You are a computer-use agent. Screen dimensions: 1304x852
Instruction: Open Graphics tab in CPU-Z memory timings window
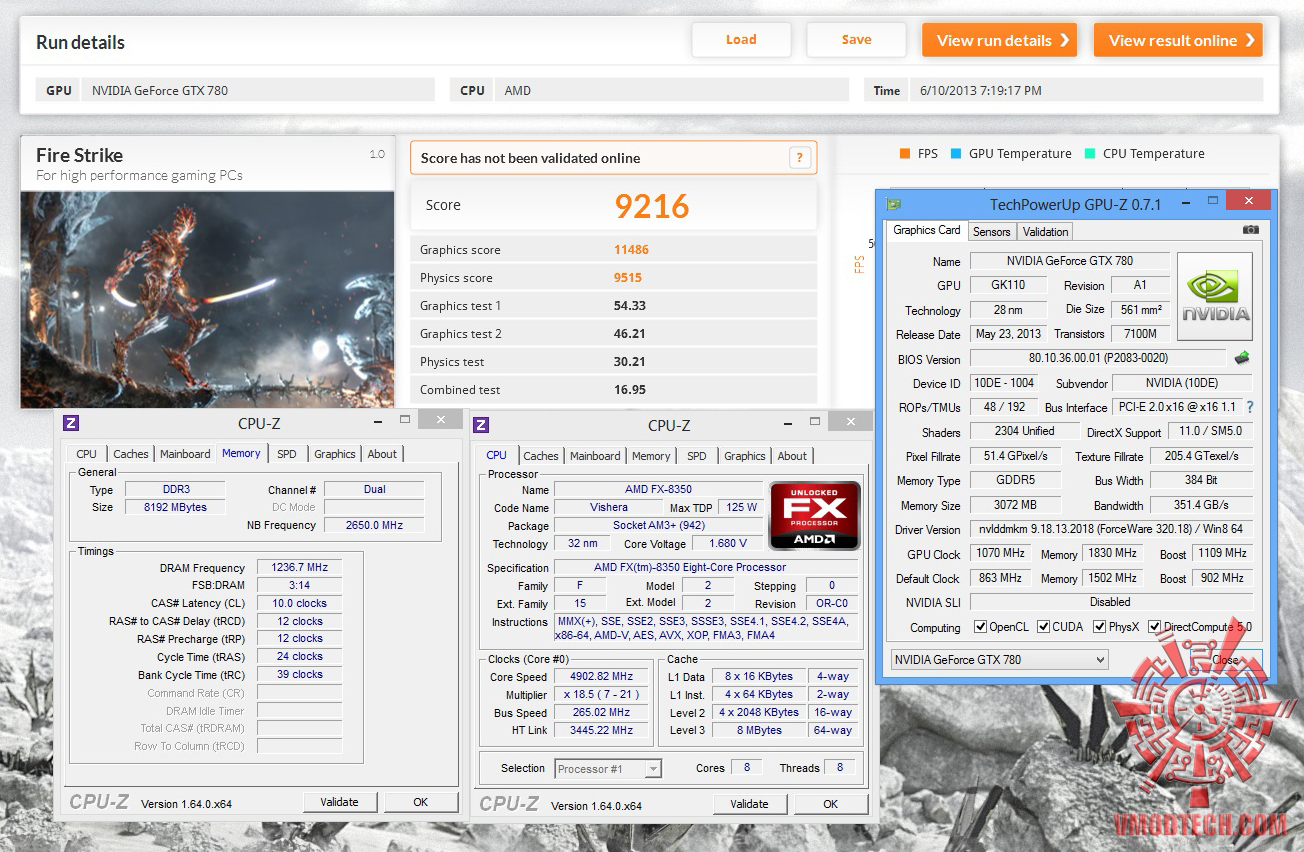335,454
